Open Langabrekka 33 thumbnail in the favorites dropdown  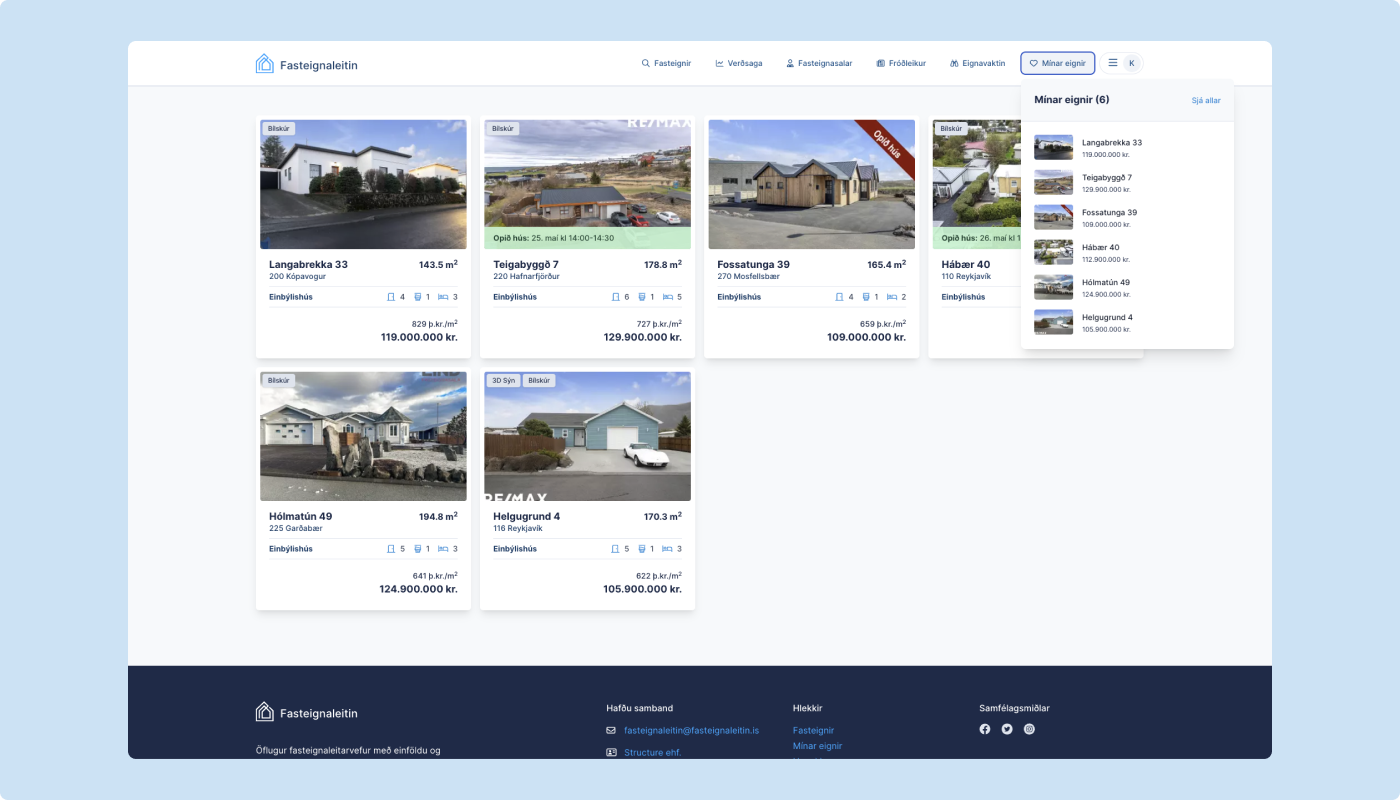pos(1053,148)
